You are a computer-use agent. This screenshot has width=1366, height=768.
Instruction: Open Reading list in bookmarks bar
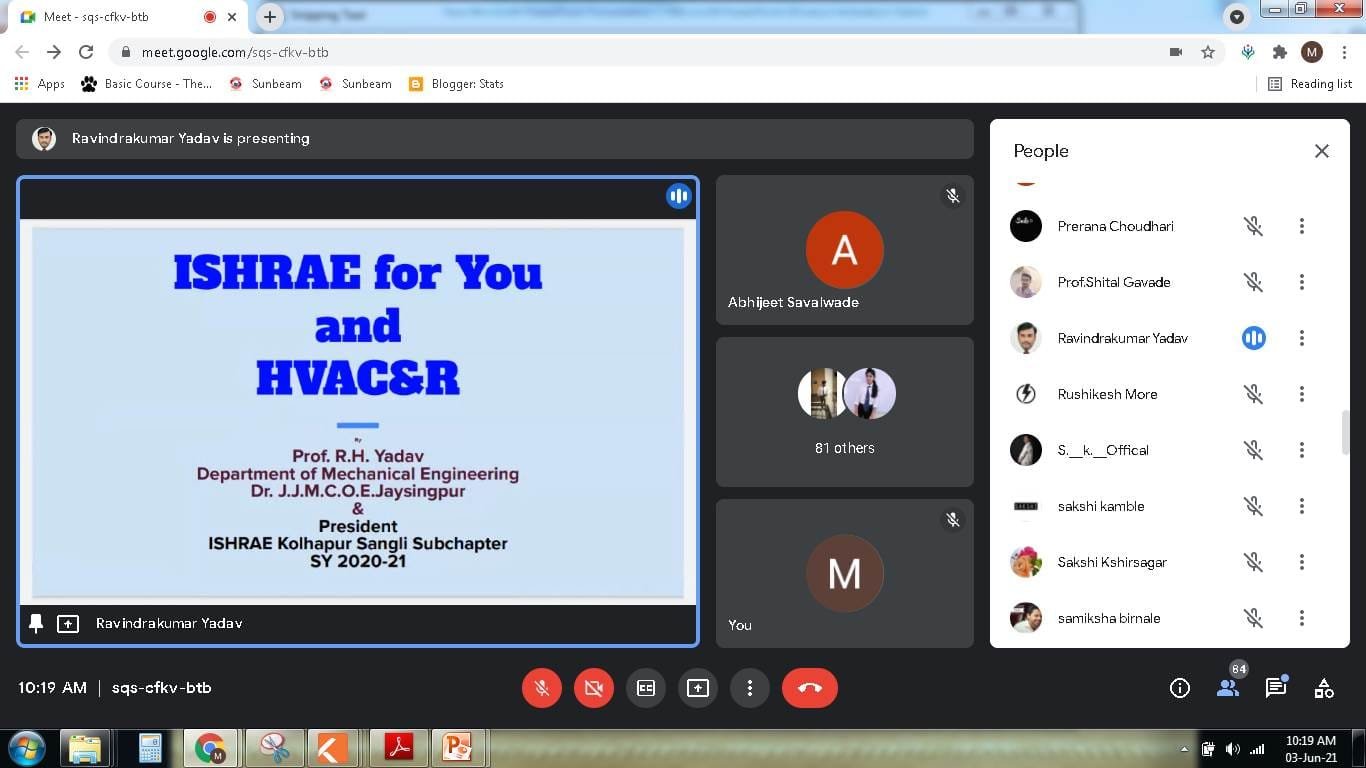(1310, 84)
